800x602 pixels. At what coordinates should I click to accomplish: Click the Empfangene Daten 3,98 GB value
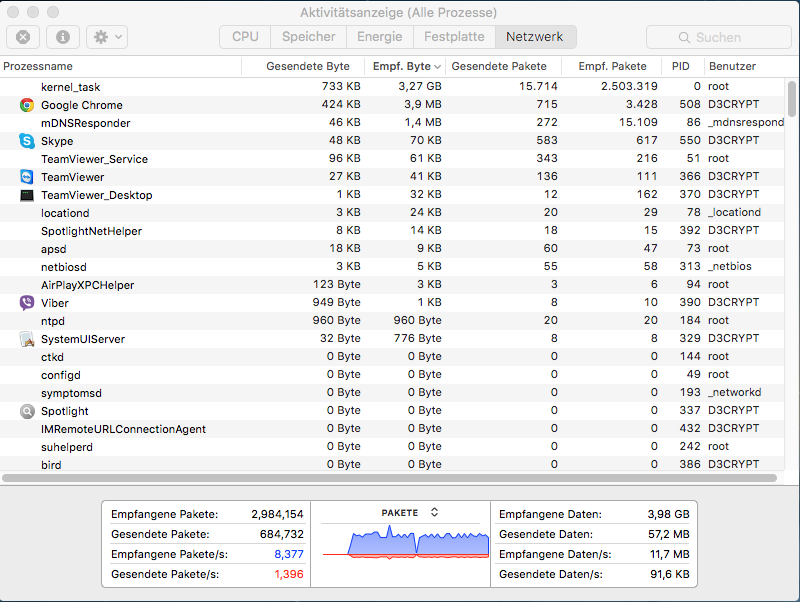tap(668, 514)
